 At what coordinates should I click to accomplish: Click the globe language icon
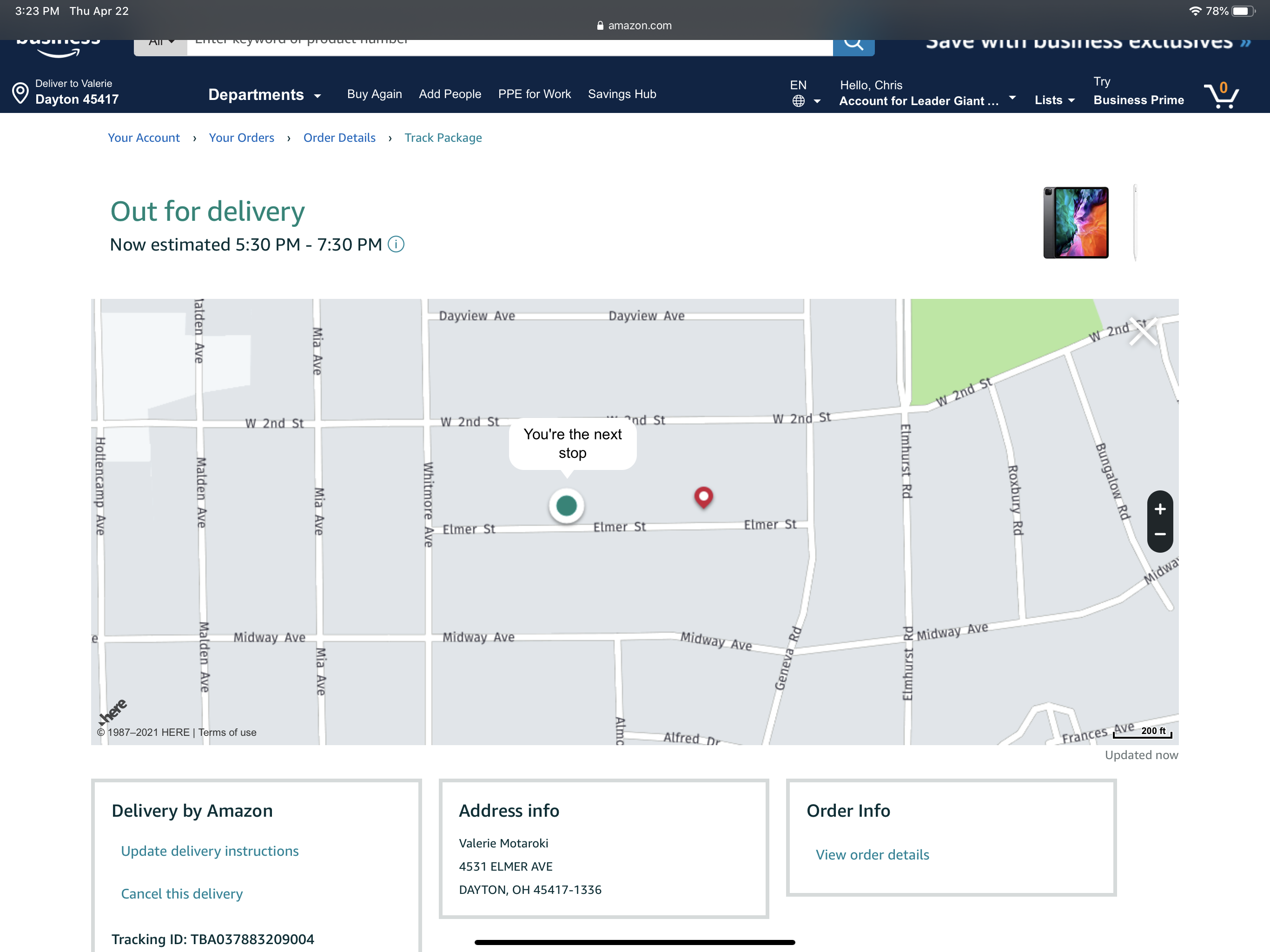798,101
